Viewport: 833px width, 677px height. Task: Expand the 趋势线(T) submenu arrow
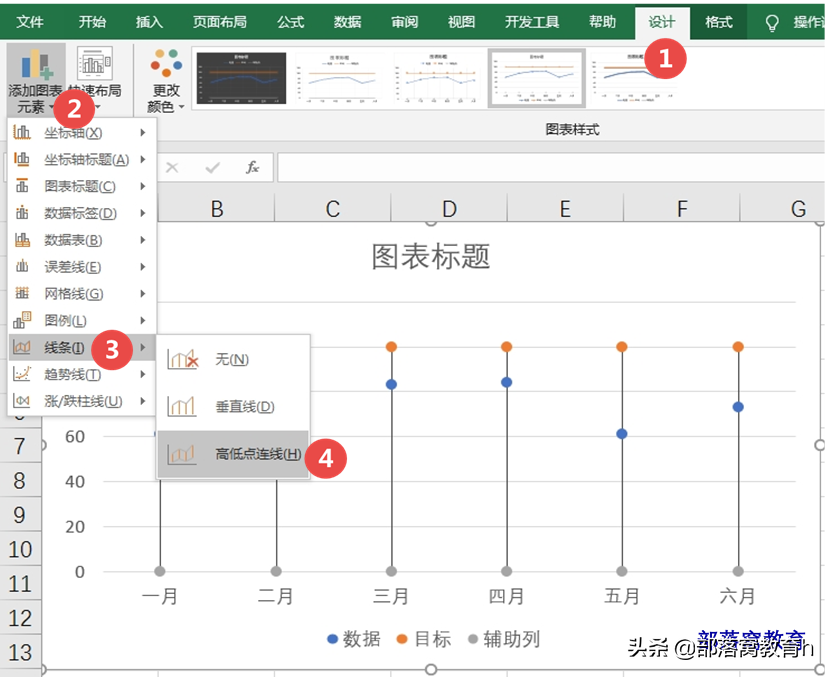[x=143, y=374]
